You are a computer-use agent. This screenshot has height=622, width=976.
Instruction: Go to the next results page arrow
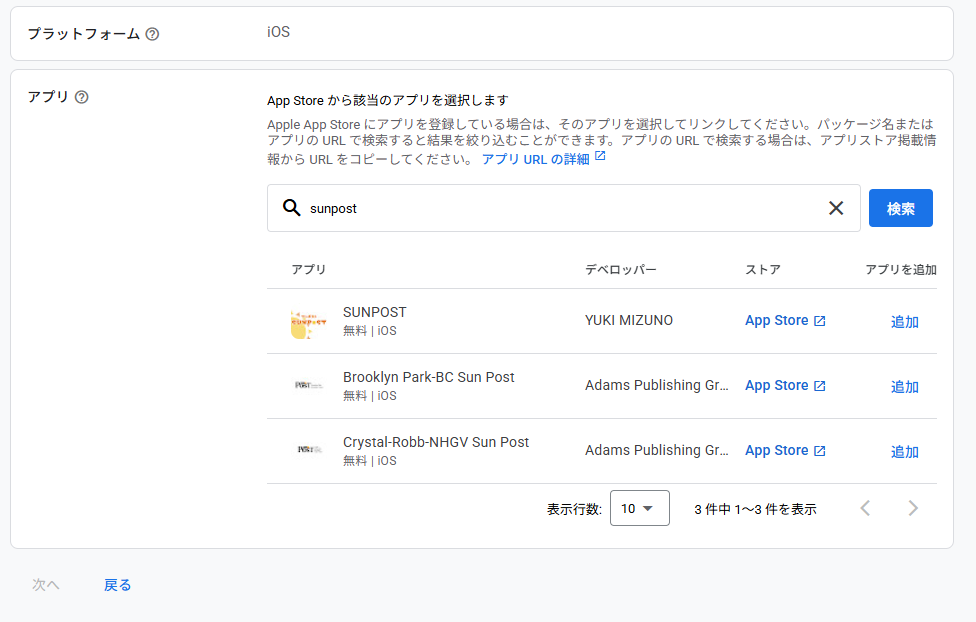[912, 508]
